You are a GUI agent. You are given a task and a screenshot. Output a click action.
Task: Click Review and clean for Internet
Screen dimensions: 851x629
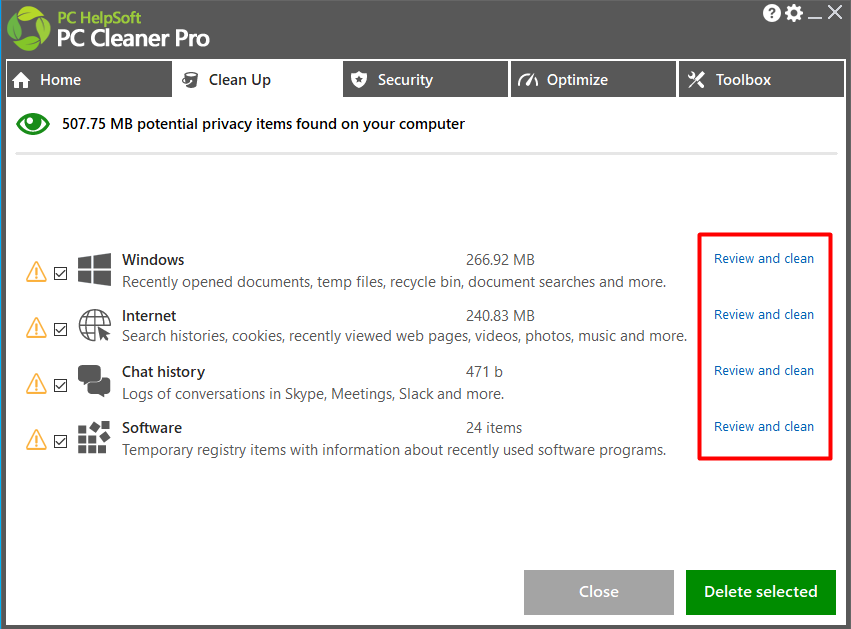(764, 315)
